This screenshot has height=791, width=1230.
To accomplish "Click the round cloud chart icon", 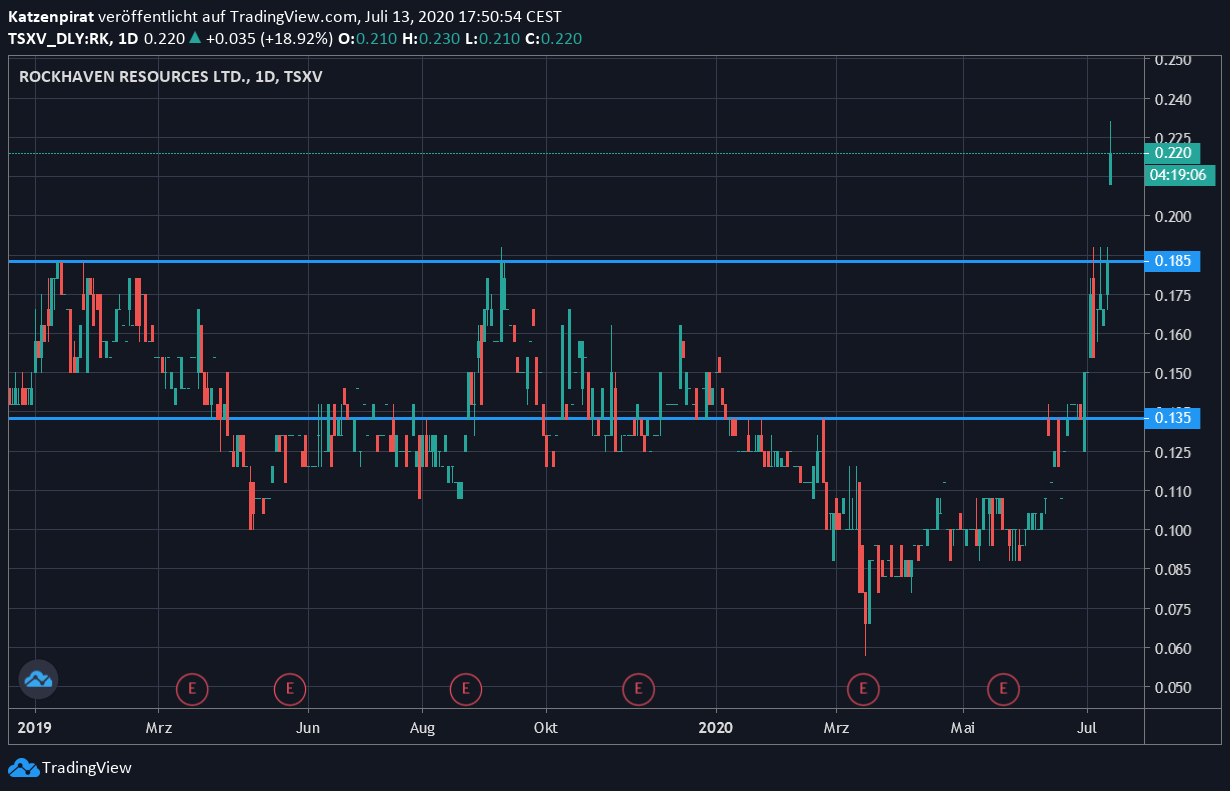I will click(x=39, y=679).
